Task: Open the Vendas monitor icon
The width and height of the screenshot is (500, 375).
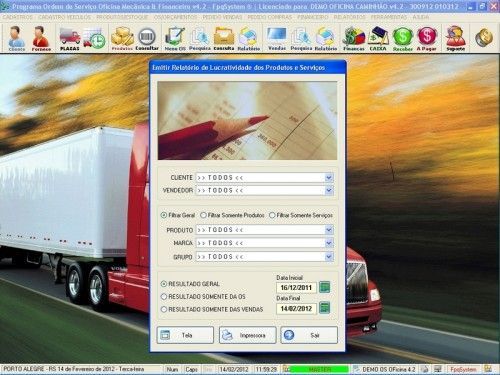Action: pos(277,39)
